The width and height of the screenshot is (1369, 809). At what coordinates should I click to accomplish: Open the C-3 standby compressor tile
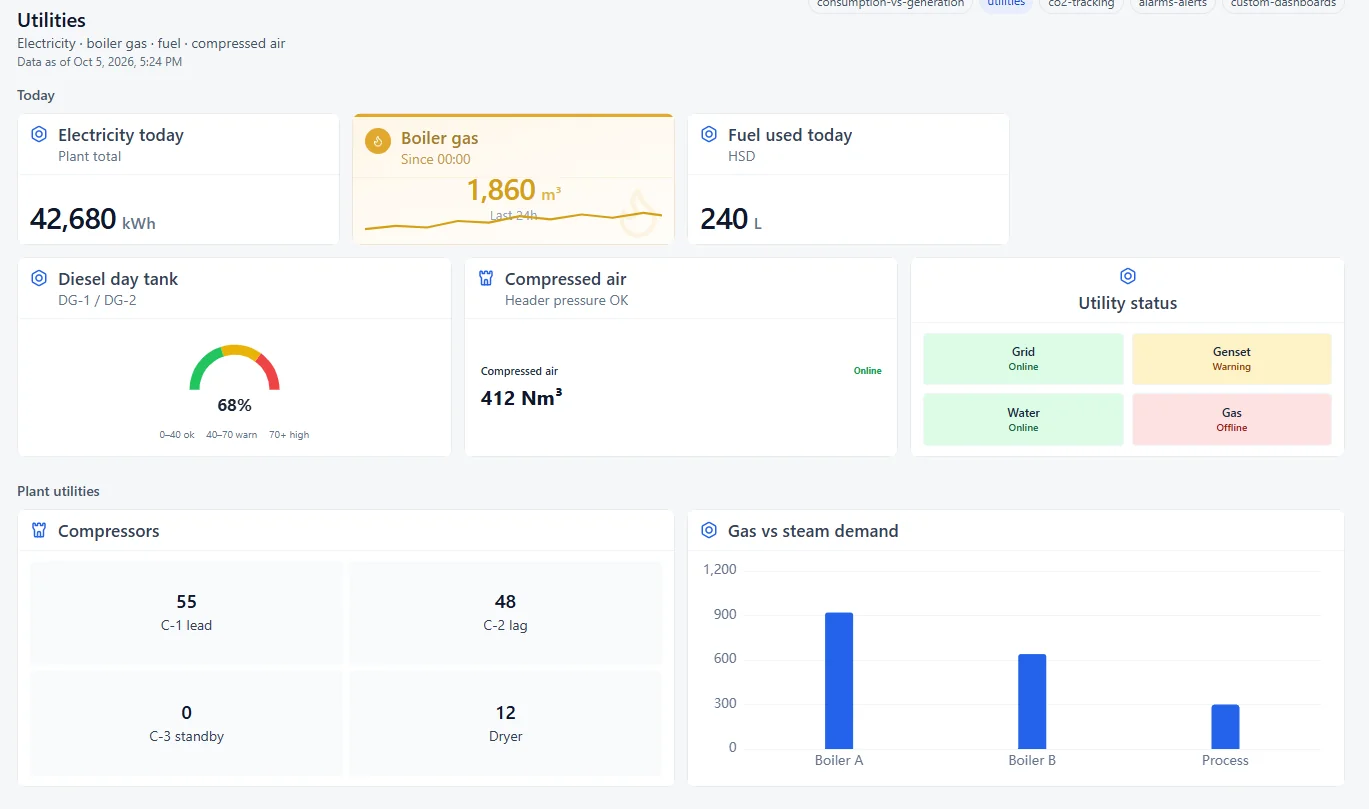[186, 723]
